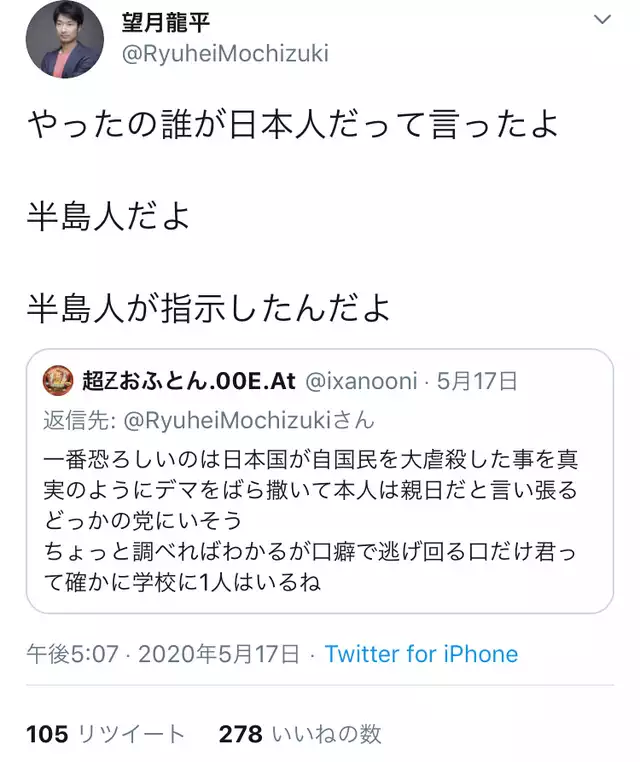
Task: Open the tweet author's profile photo
Action: (65, 39)
